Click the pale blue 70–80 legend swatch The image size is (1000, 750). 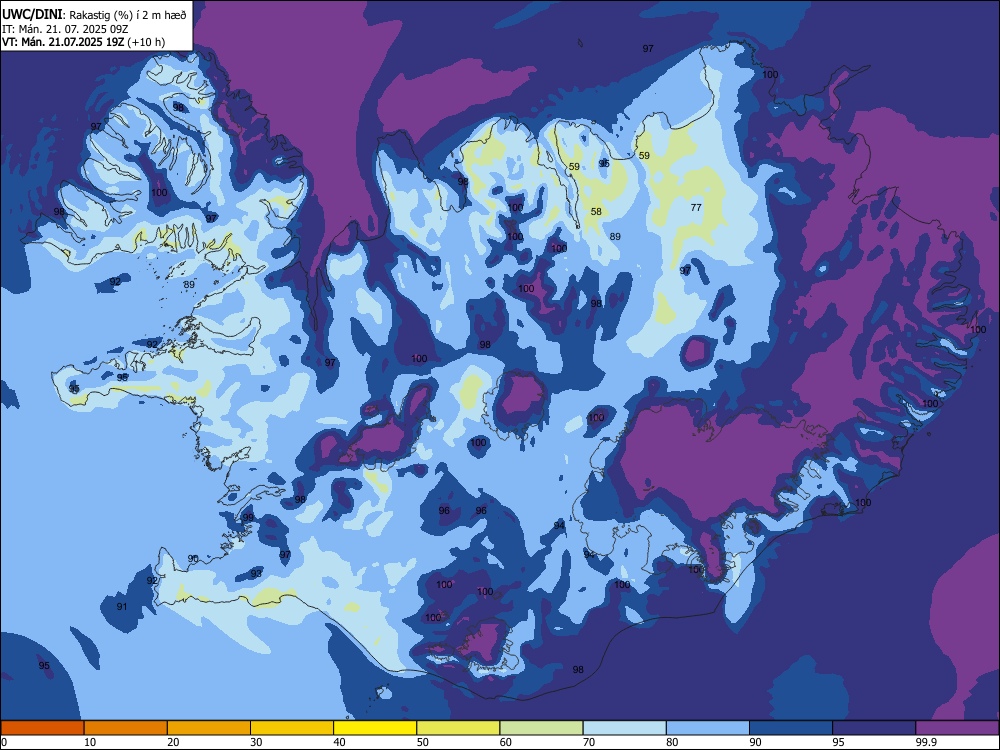625,728
